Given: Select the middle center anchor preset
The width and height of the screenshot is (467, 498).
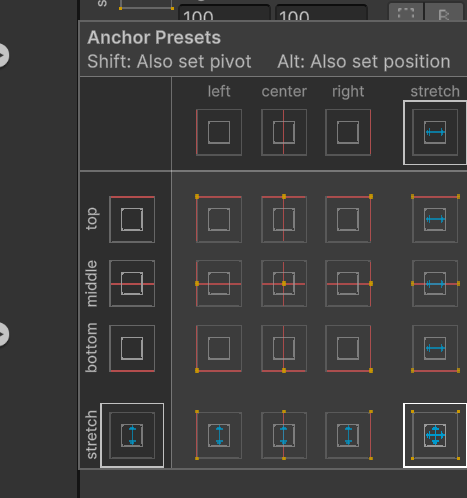Looking at the screenshot, I should click(284, 284).
